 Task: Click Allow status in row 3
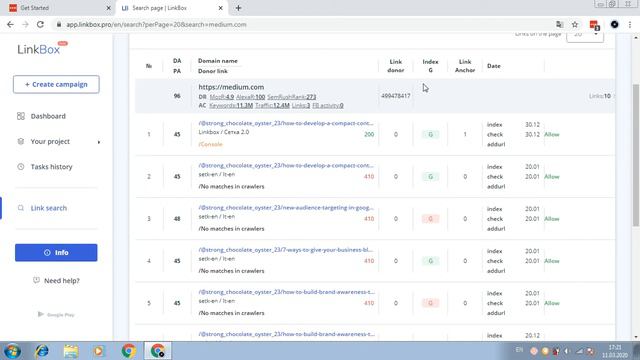552,219
